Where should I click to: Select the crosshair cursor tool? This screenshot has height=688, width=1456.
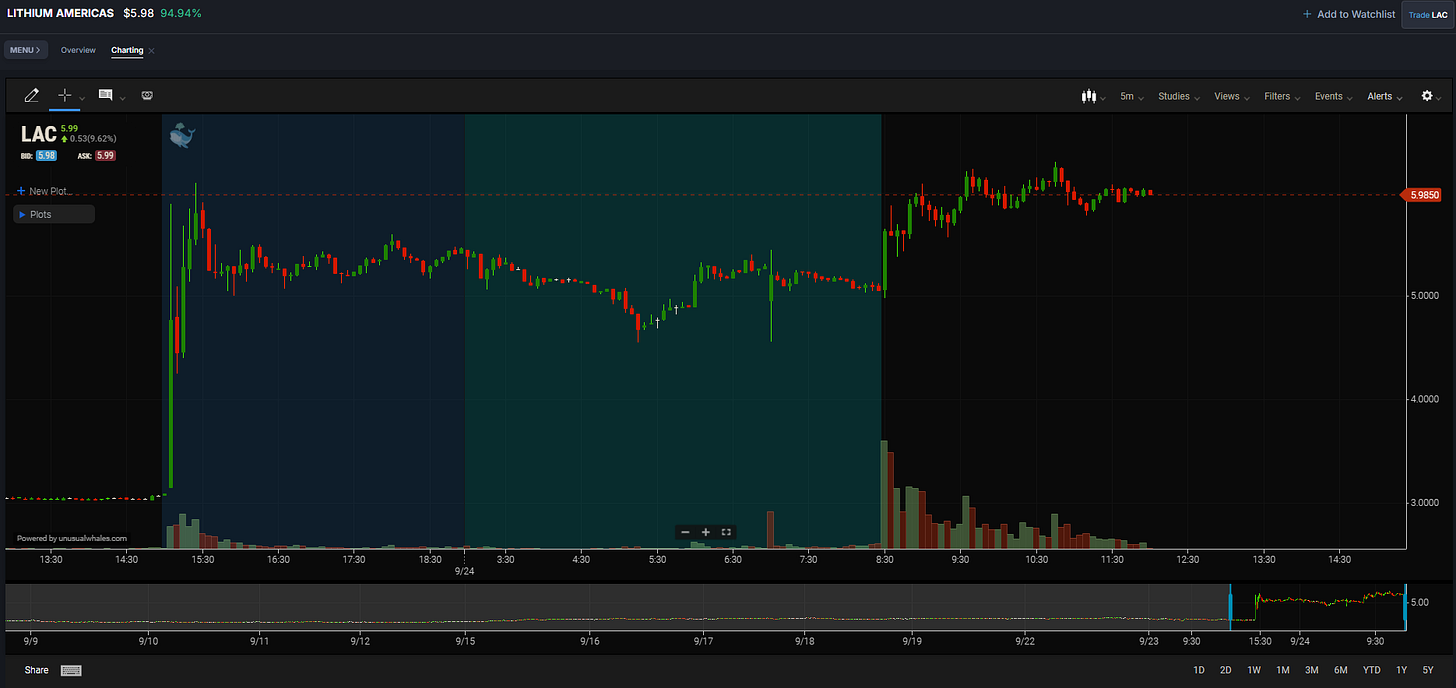click(65, 95)
